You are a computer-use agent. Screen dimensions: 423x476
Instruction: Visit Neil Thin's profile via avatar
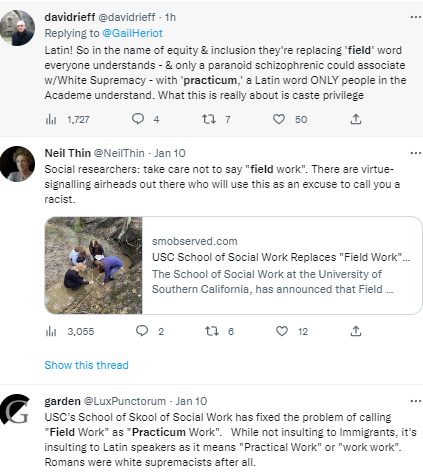17,164
